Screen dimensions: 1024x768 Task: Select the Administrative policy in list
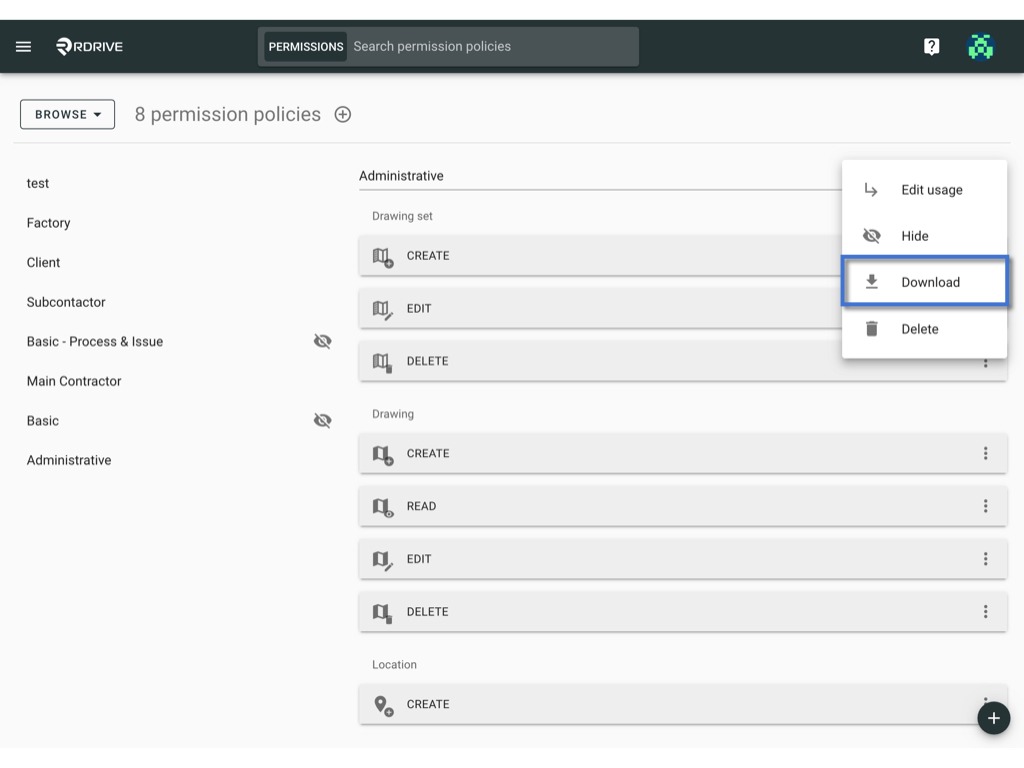69,460
